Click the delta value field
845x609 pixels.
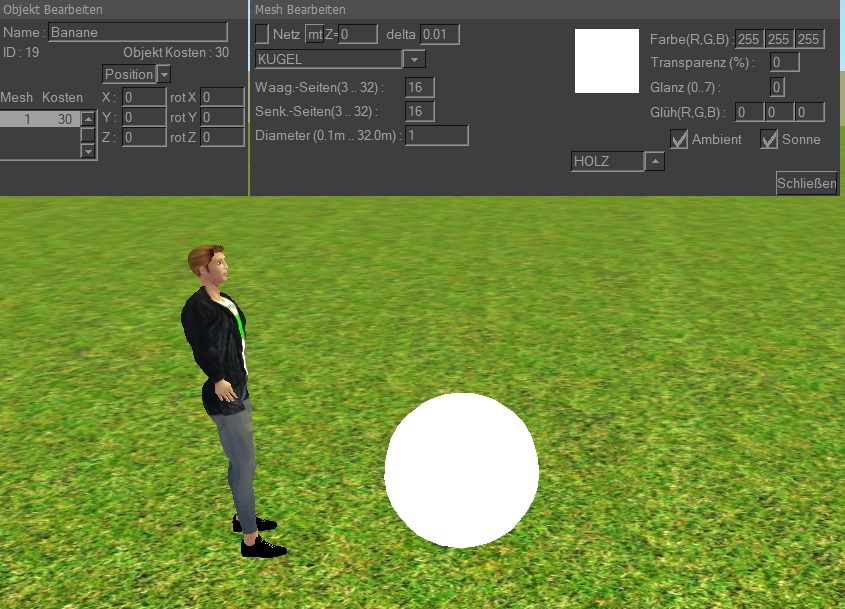point(439,34)
